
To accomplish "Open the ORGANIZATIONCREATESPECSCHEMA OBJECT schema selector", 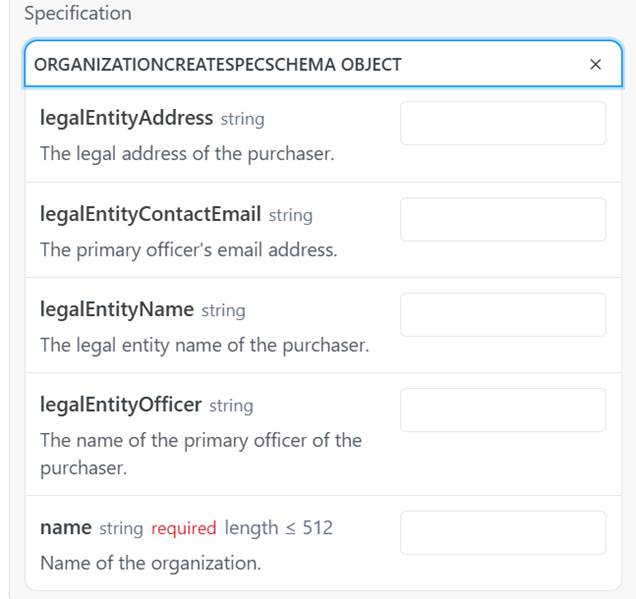I will (300, 65).
